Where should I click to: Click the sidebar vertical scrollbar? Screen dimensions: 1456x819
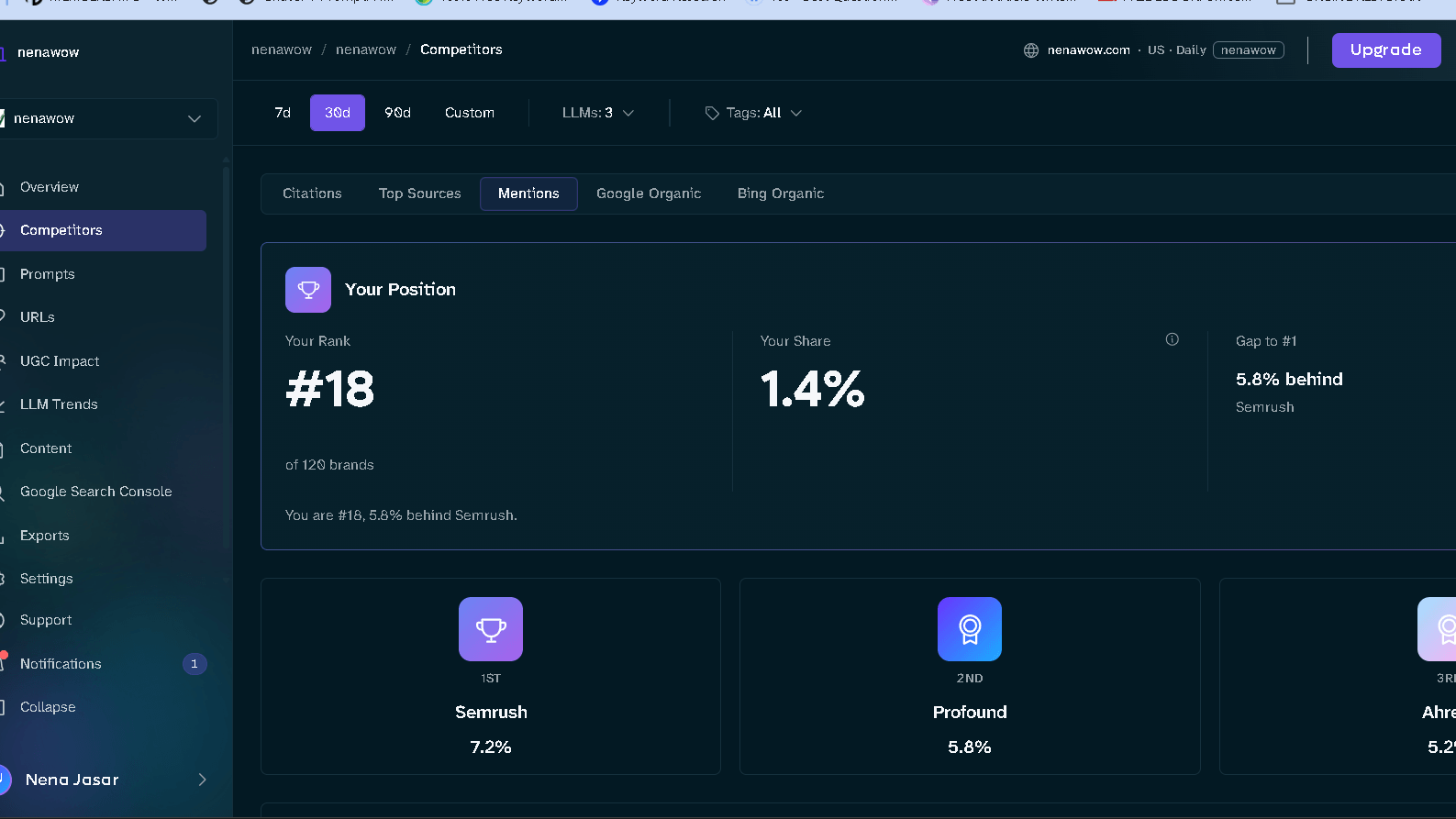(227, 358)
